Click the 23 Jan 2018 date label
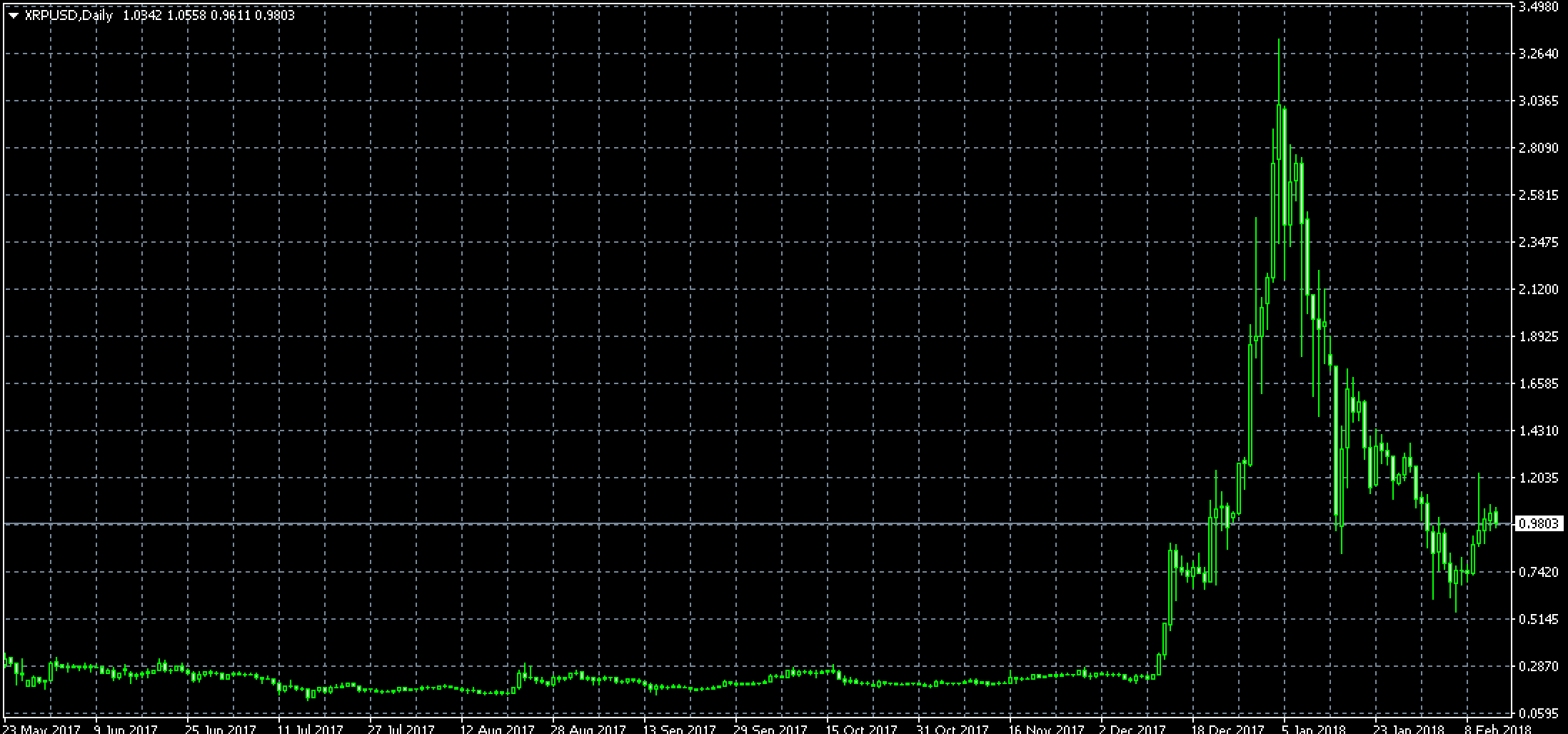Image resolution: width=1568 pixels, height=734 pixels. point(1409,729)
